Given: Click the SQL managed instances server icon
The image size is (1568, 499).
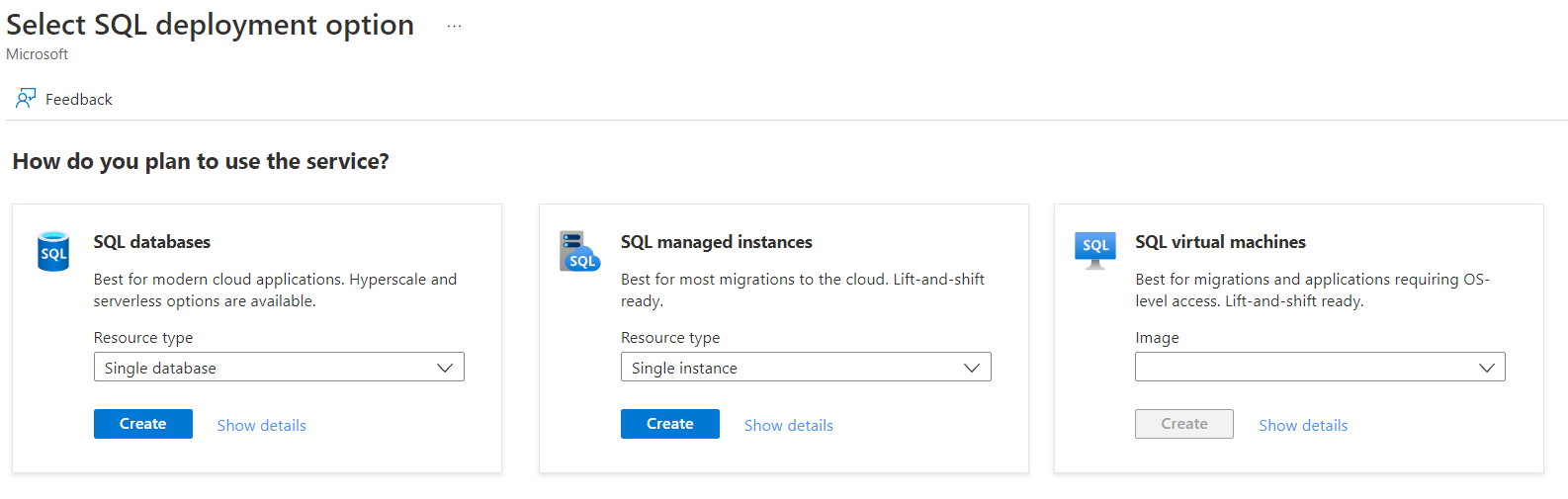Looking at the screenshot, I should click(579, 251).
